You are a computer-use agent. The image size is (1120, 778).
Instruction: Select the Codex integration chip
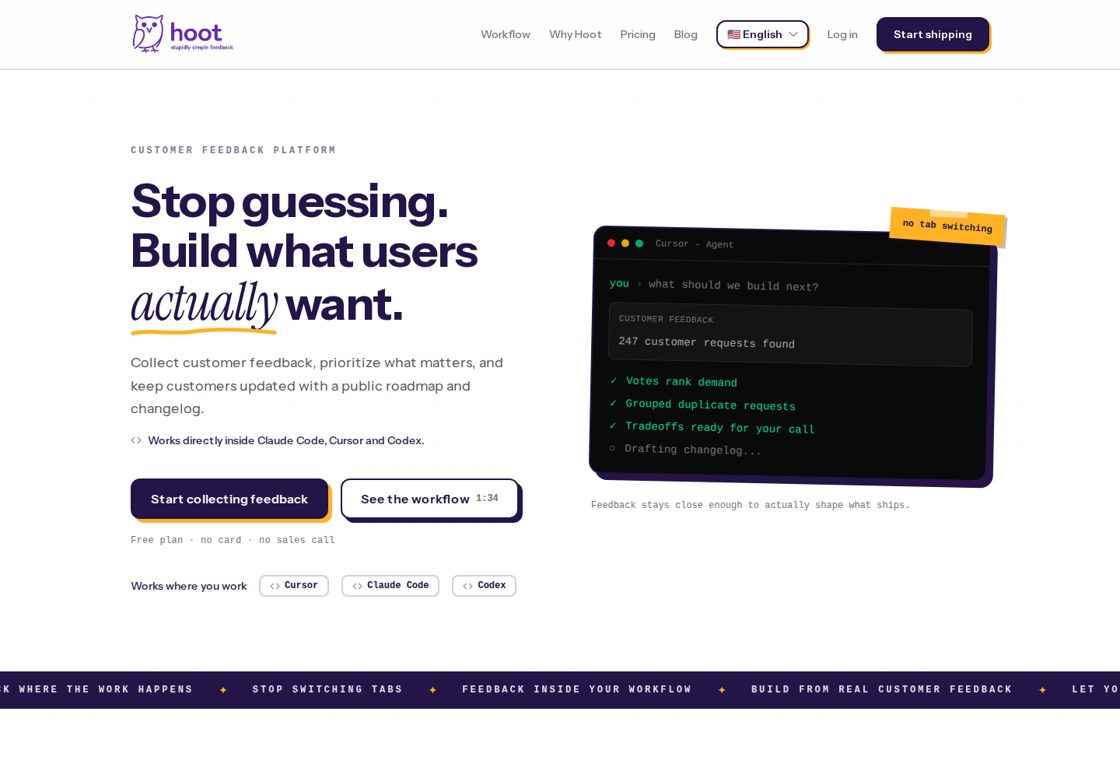click(484, 585)
